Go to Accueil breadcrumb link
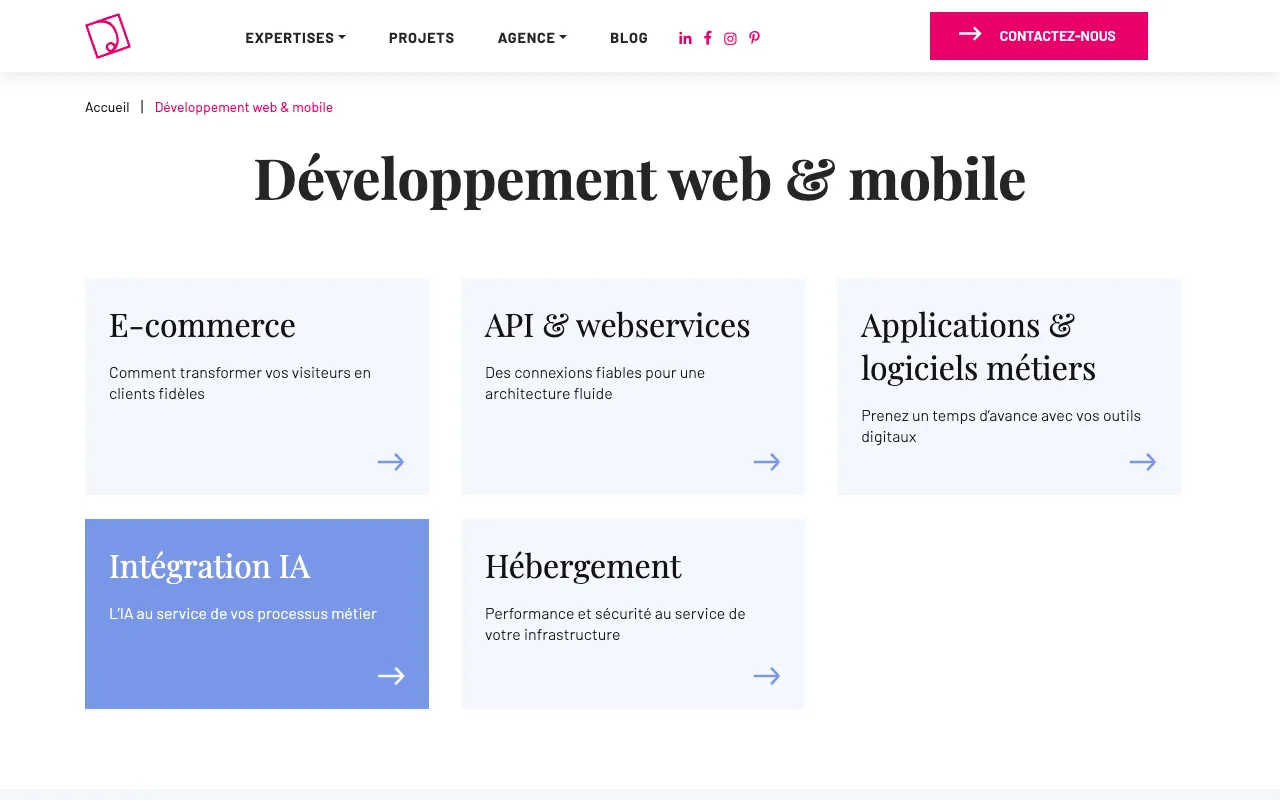This screenshot has width=1280, height=800. [x=107, y=107]
